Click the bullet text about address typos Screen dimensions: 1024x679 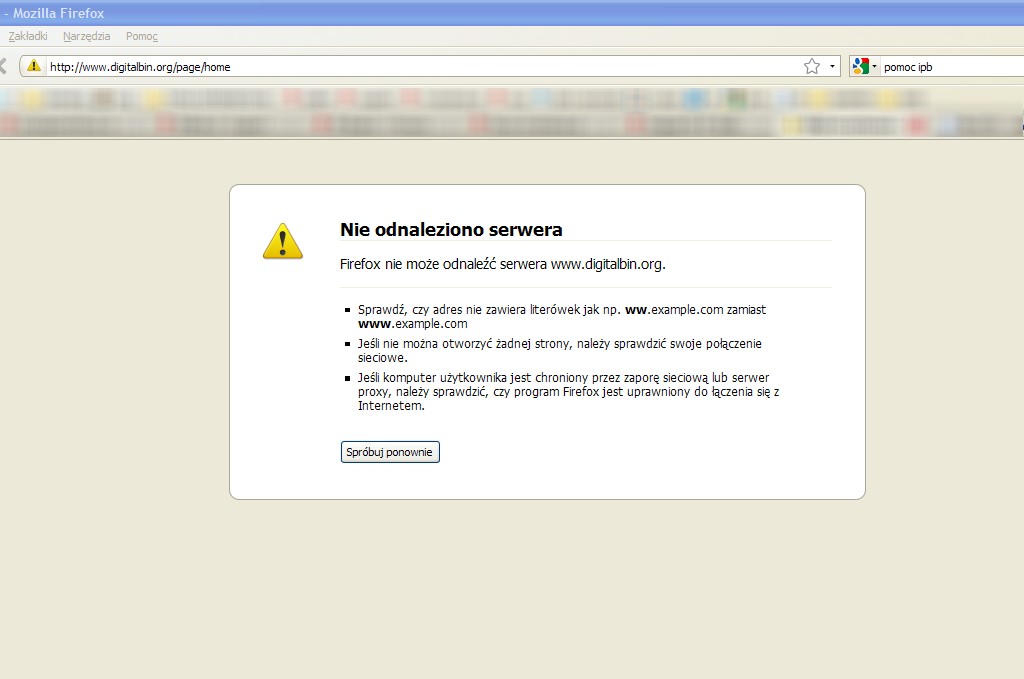[560, 316]
